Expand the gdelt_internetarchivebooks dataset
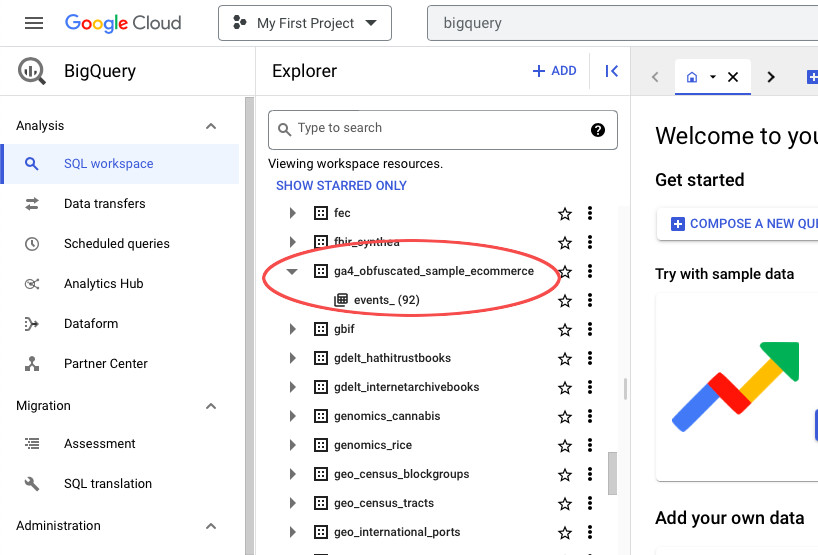Image resolution: width=818 pixels, height=555 pixels. click(x=293, y=387)
